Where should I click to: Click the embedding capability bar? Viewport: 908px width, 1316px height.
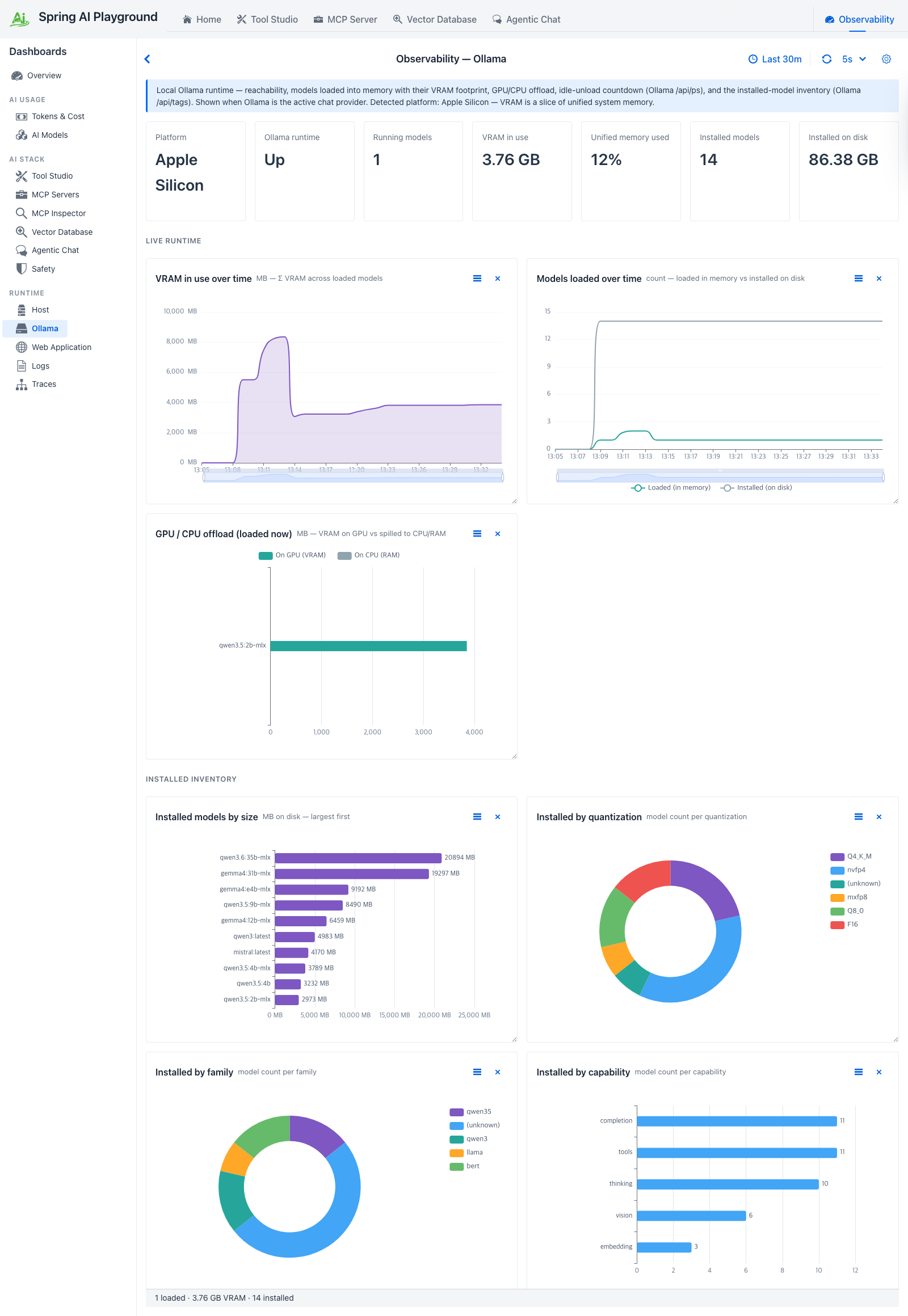(664, 1248)
